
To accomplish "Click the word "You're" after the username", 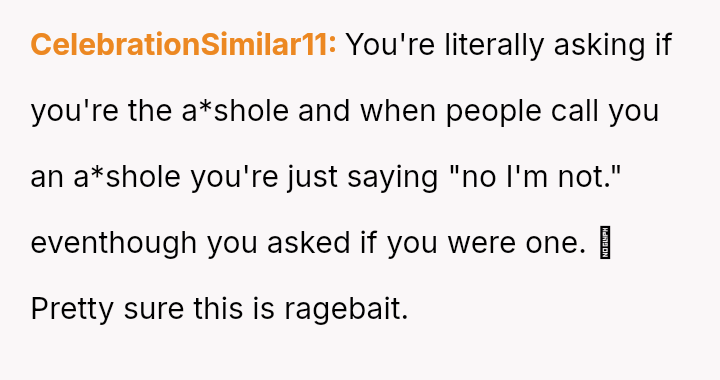I will 390,45.
